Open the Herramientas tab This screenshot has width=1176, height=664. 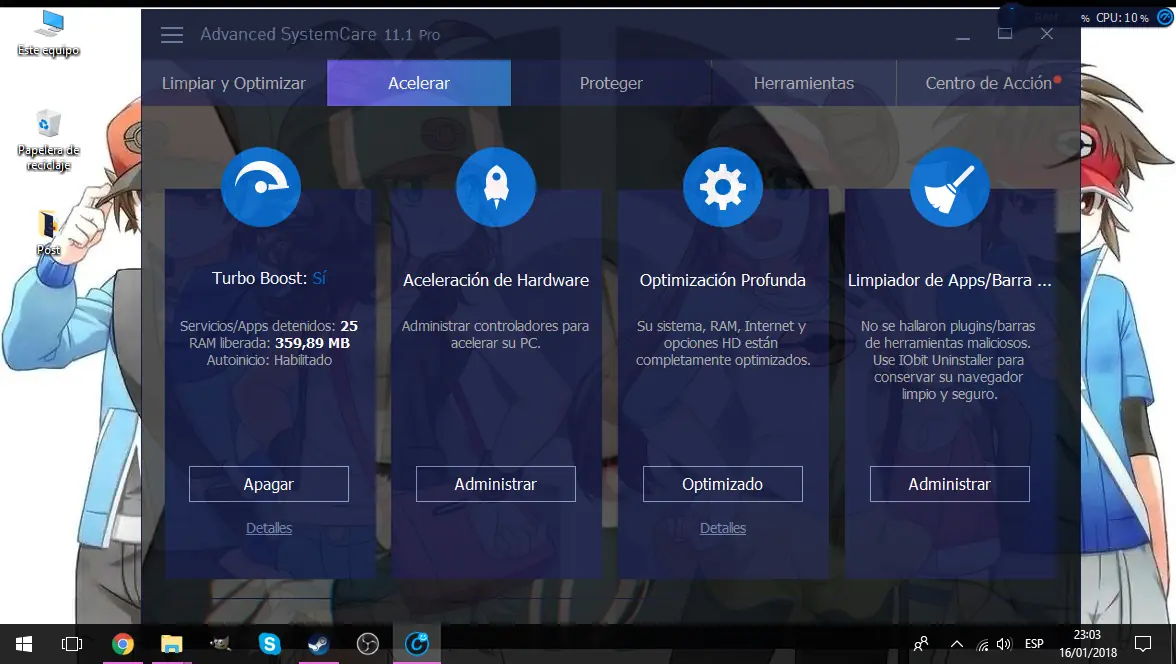pos(803,83)
